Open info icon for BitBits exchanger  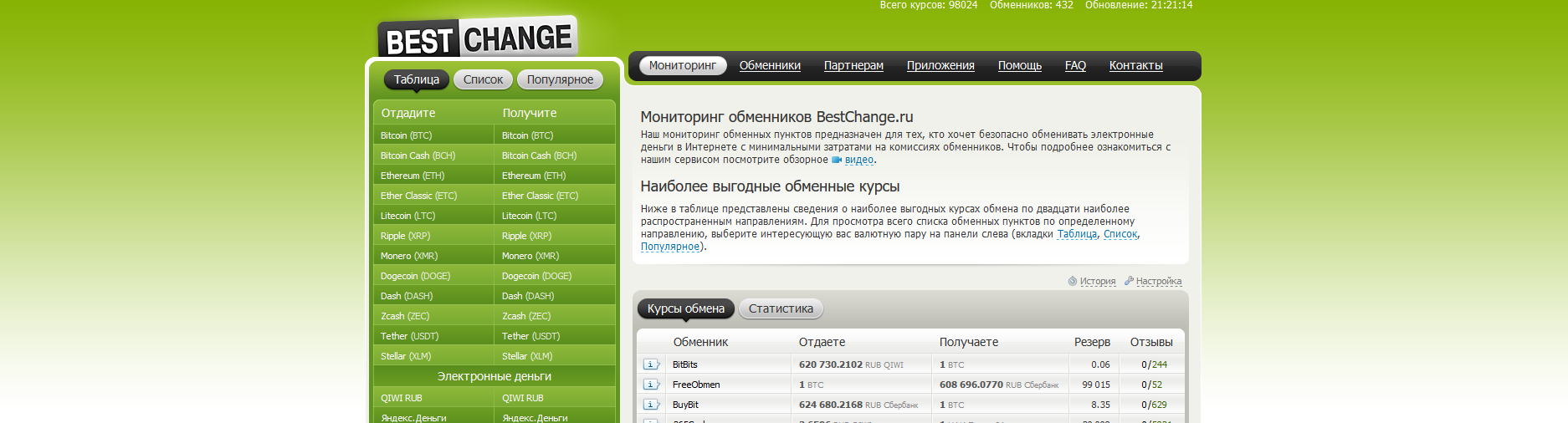click(651, 364)
